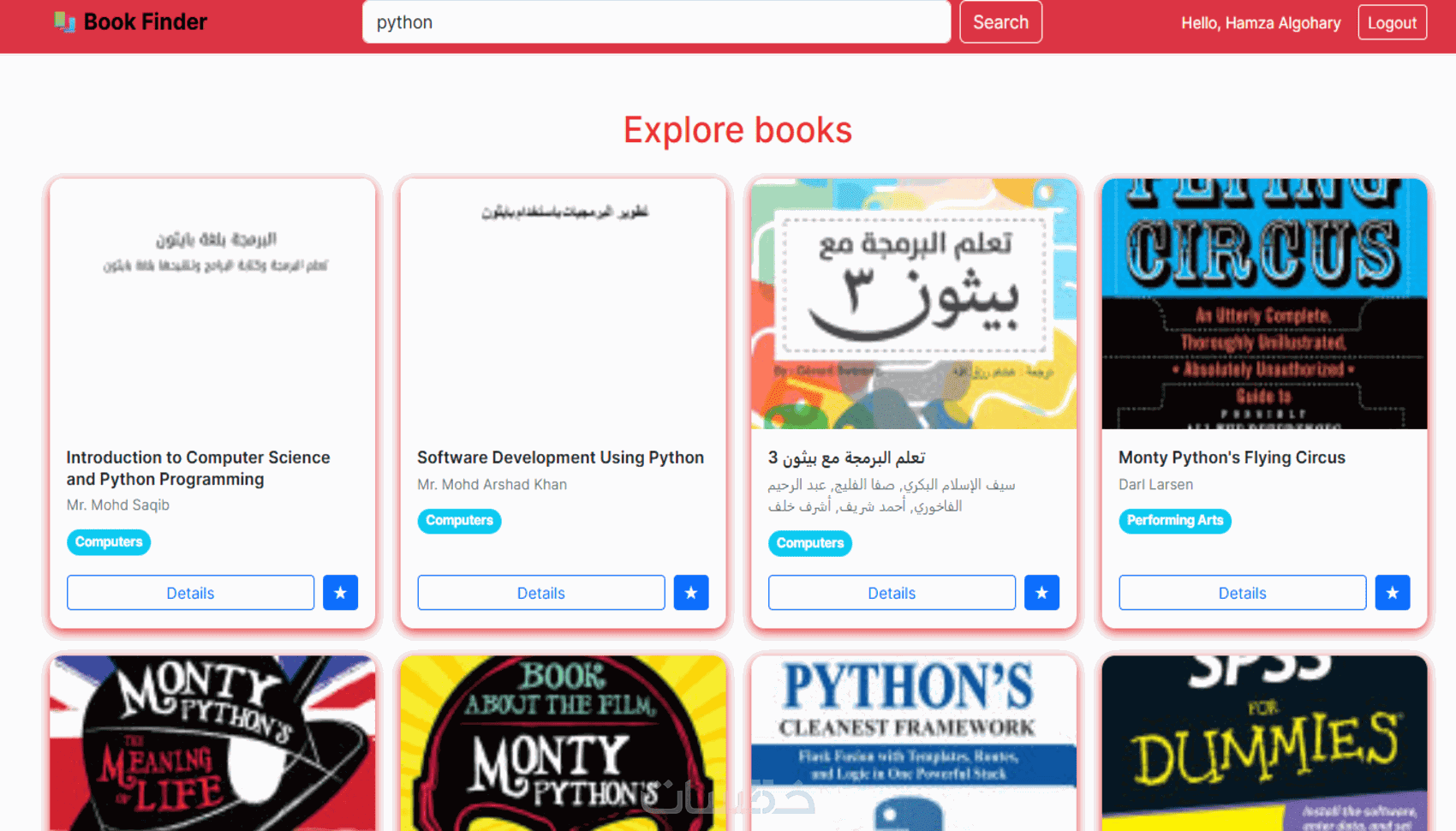Favorite the Arabic Python 3 book star

point(1041,593)
